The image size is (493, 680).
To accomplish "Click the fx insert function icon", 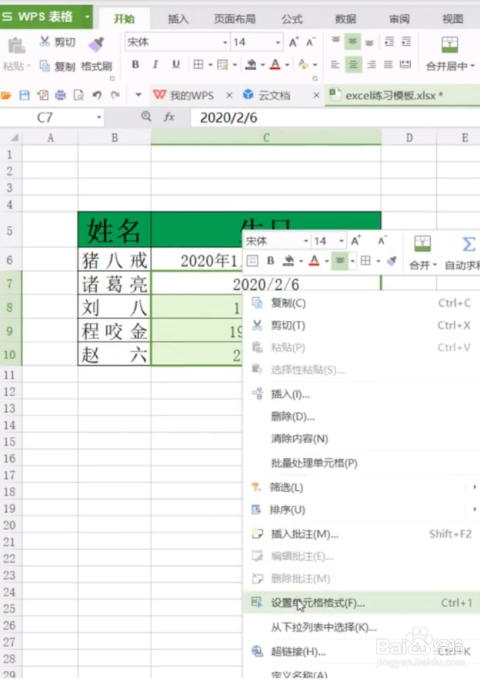I will coord(169,117).
